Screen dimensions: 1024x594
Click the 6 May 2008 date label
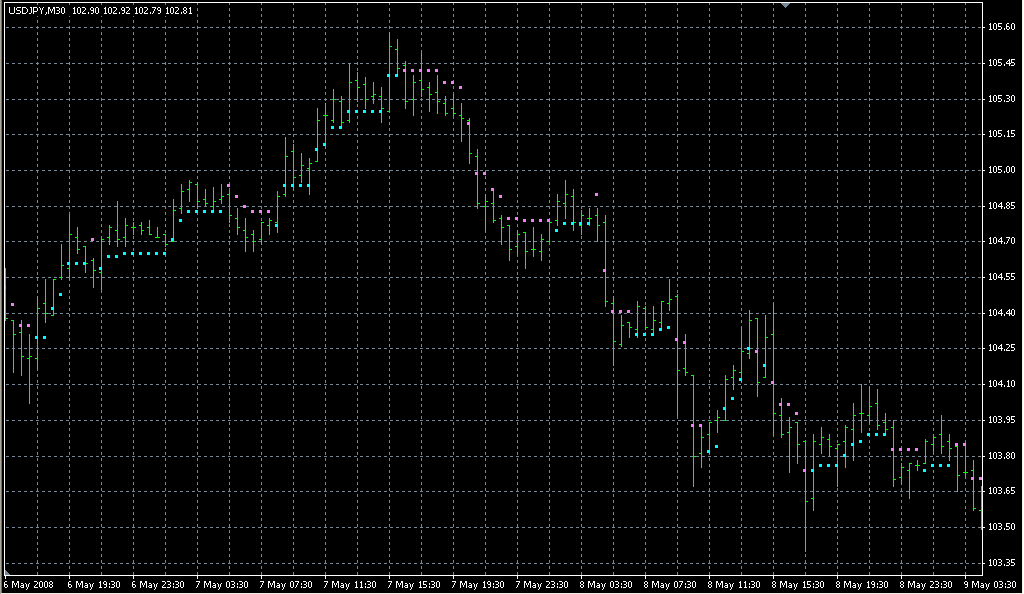click(x=27, y=584)
